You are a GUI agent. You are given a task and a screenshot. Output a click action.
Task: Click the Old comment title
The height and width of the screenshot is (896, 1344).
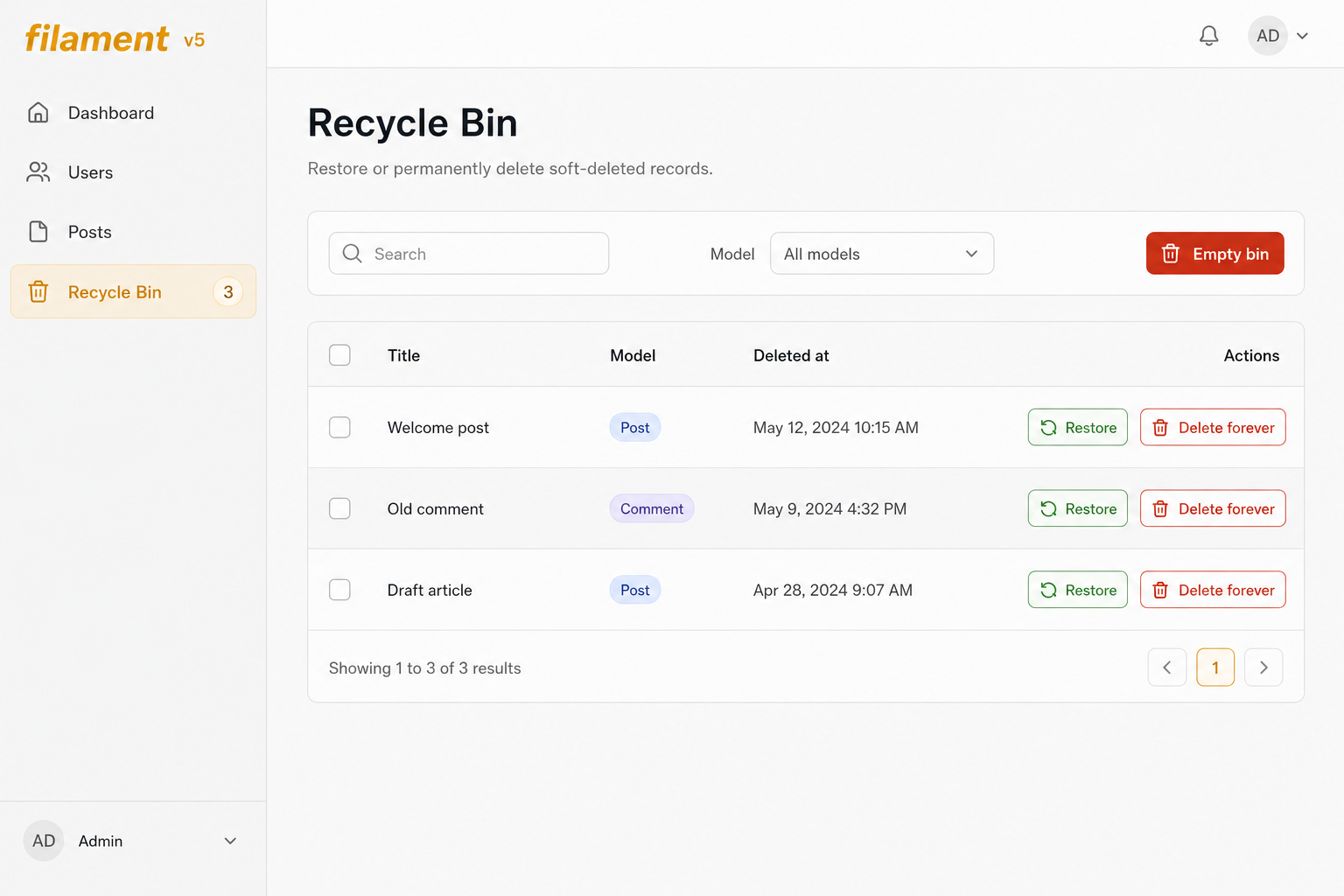(436, 508)
